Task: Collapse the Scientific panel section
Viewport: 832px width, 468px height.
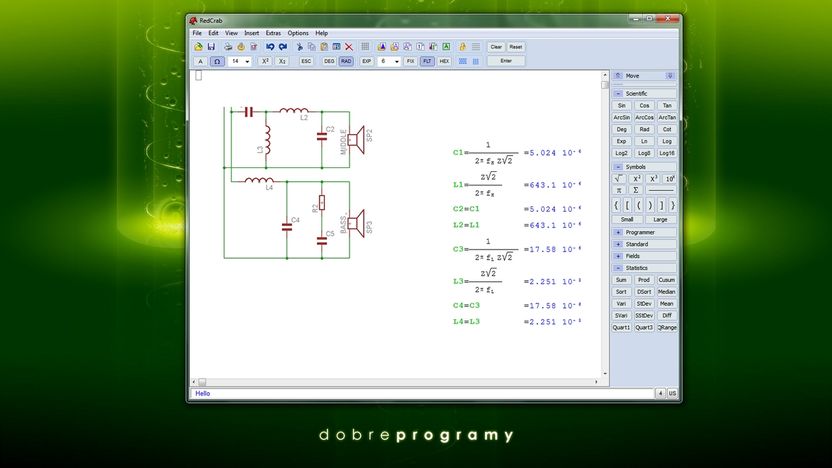Action: [618, 93]
